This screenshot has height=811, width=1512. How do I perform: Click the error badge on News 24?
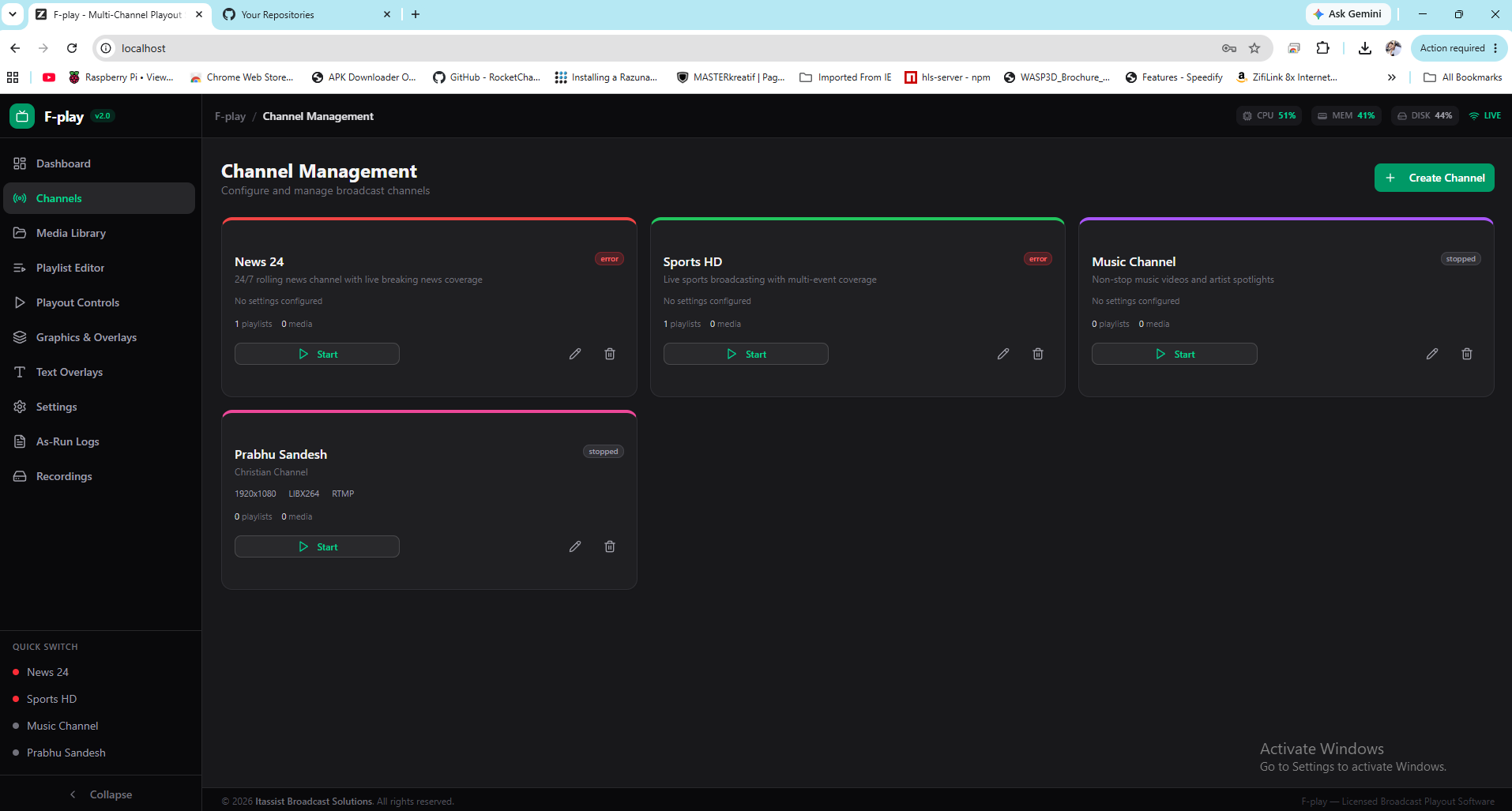(609, 259)
